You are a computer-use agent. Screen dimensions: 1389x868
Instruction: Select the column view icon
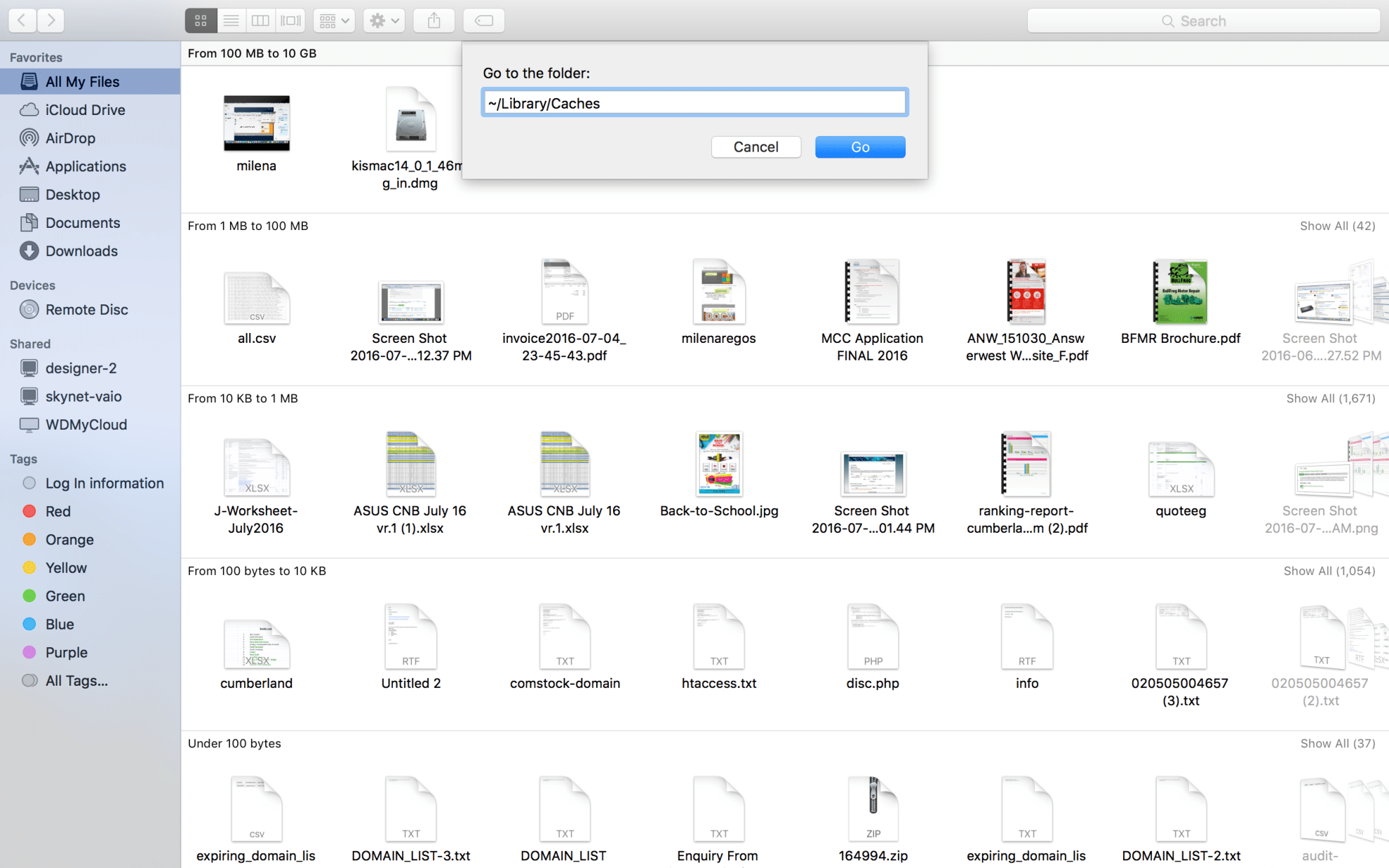(260, 20)
